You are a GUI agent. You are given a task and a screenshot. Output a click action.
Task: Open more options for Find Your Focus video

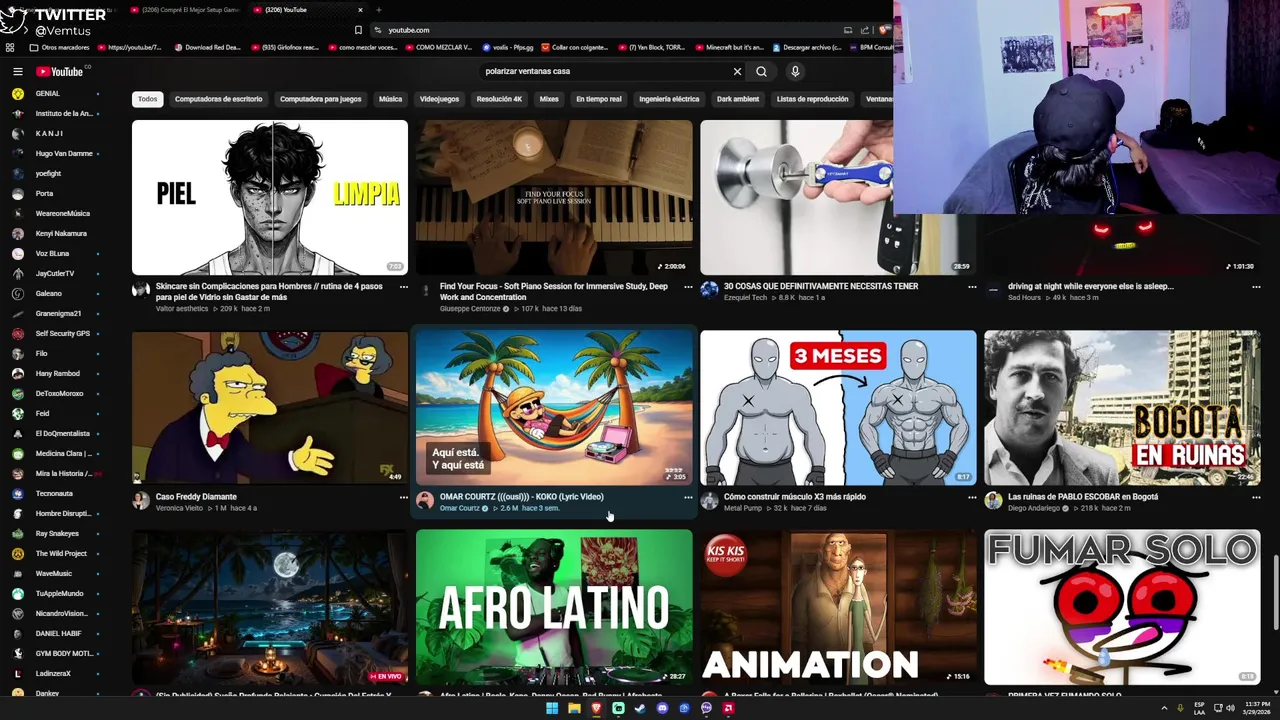tap(688, 286)
